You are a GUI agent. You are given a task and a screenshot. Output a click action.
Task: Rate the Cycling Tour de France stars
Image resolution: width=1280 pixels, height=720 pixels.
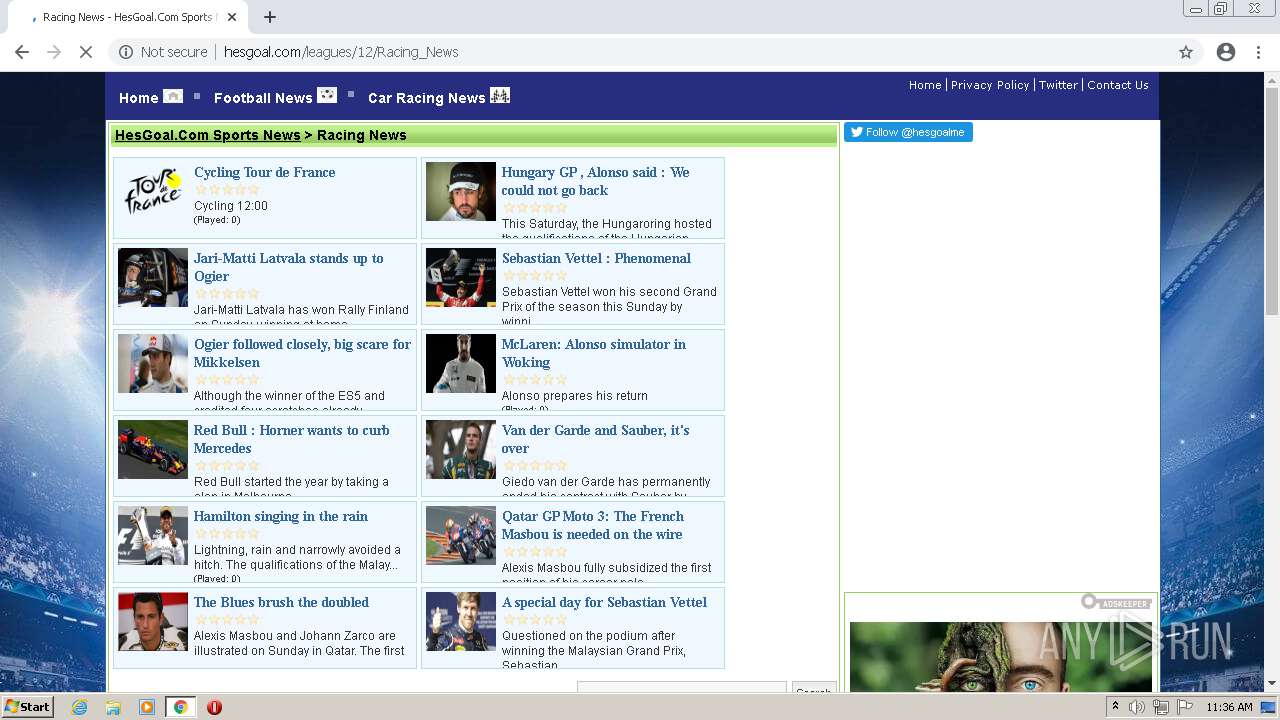[227, 189]
